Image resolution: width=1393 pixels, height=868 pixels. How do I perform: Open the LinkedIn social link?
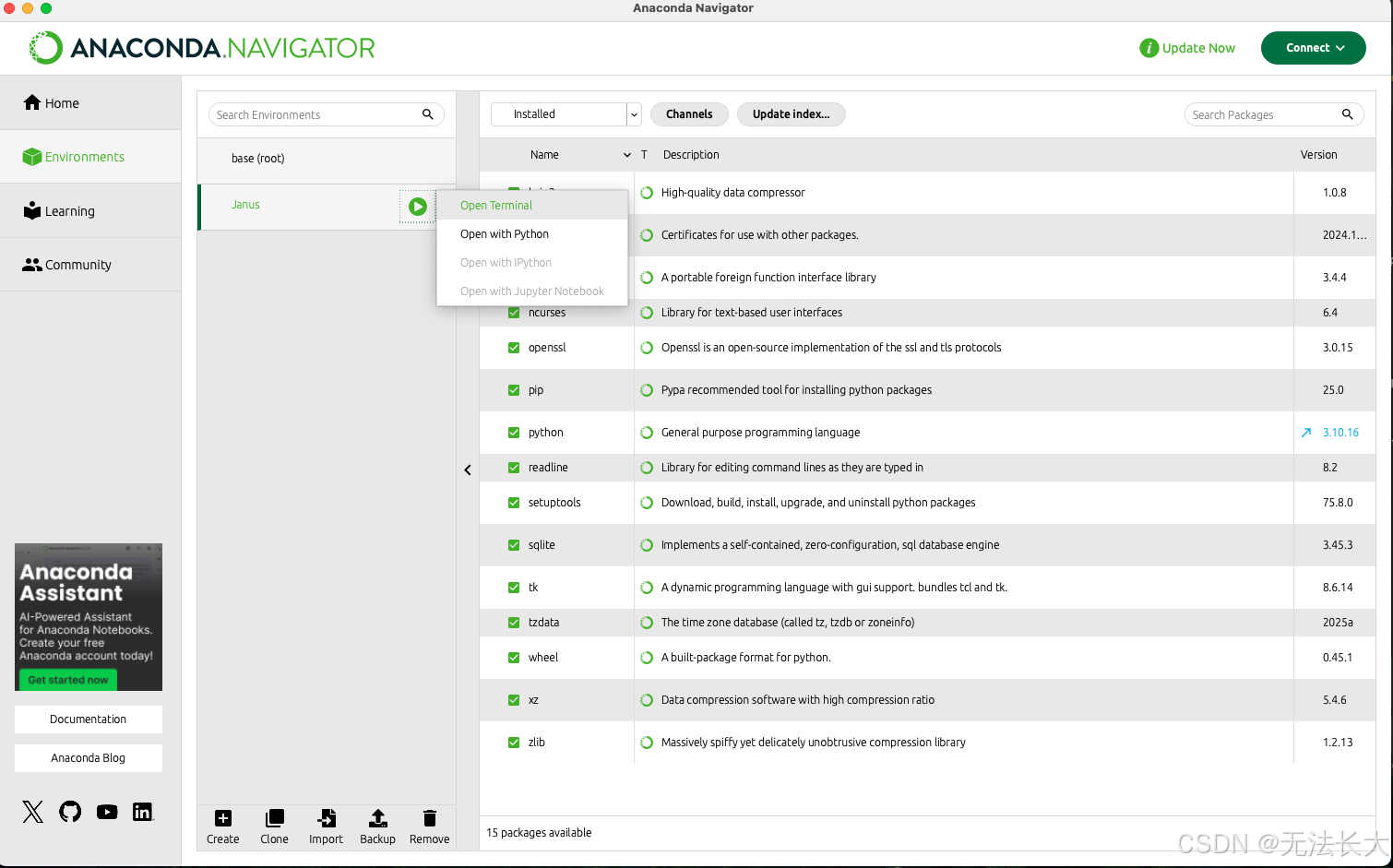(x=142, y=812)
